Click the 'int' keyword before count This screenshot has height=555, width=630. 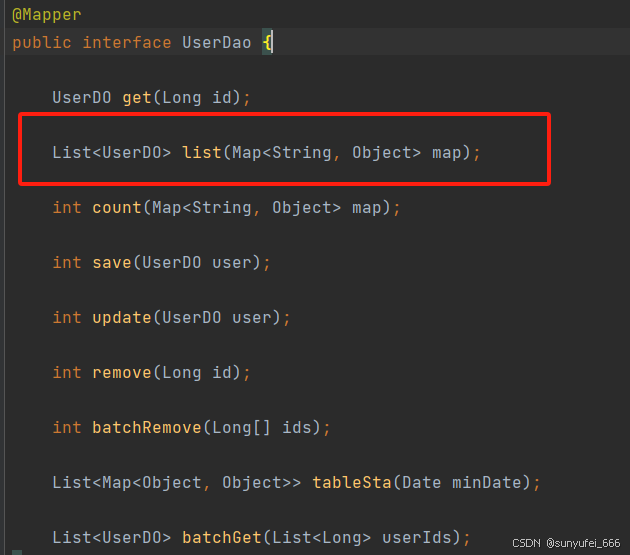click(x=67, y=208)
